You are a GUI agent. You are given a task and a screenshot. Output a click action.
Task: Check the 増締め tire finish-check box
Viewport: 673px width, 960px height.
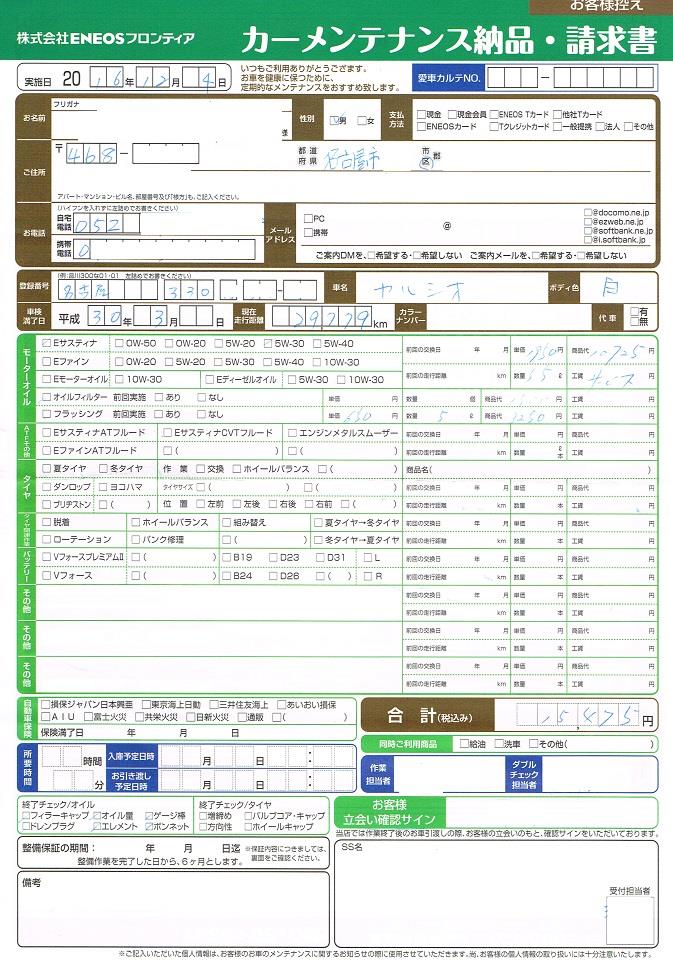coord(203,816)
